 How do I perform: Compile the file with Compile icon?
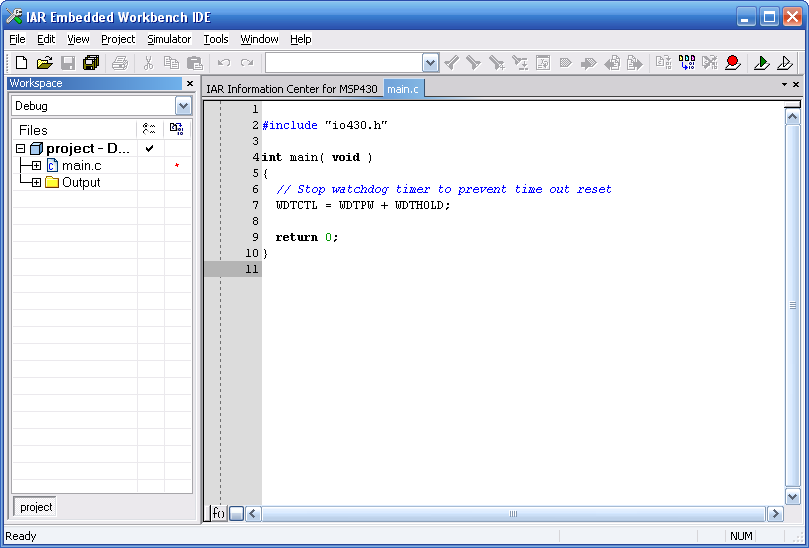[663, 63]
